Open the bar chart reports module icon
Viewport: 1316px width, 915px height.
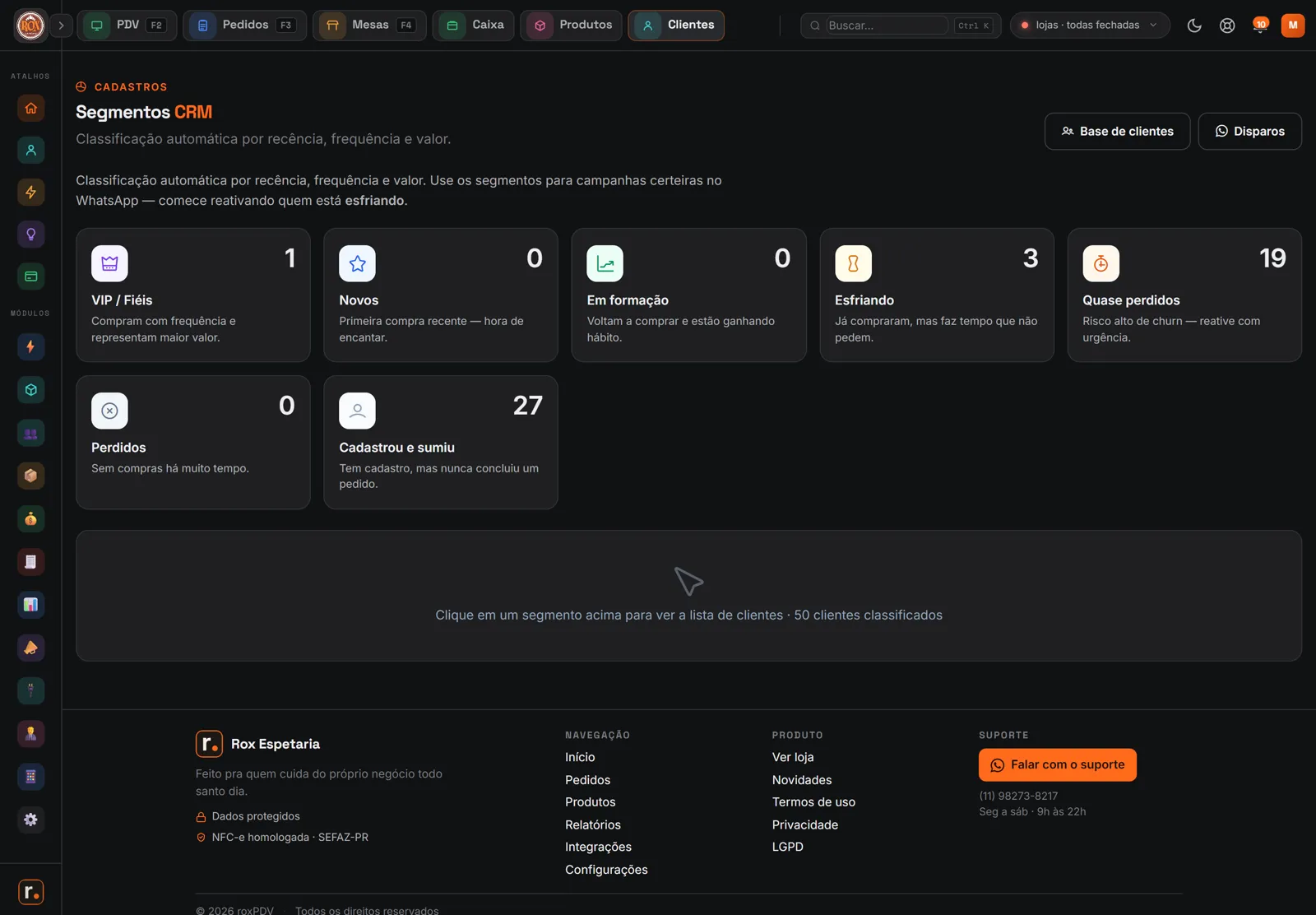coord(30,605)
